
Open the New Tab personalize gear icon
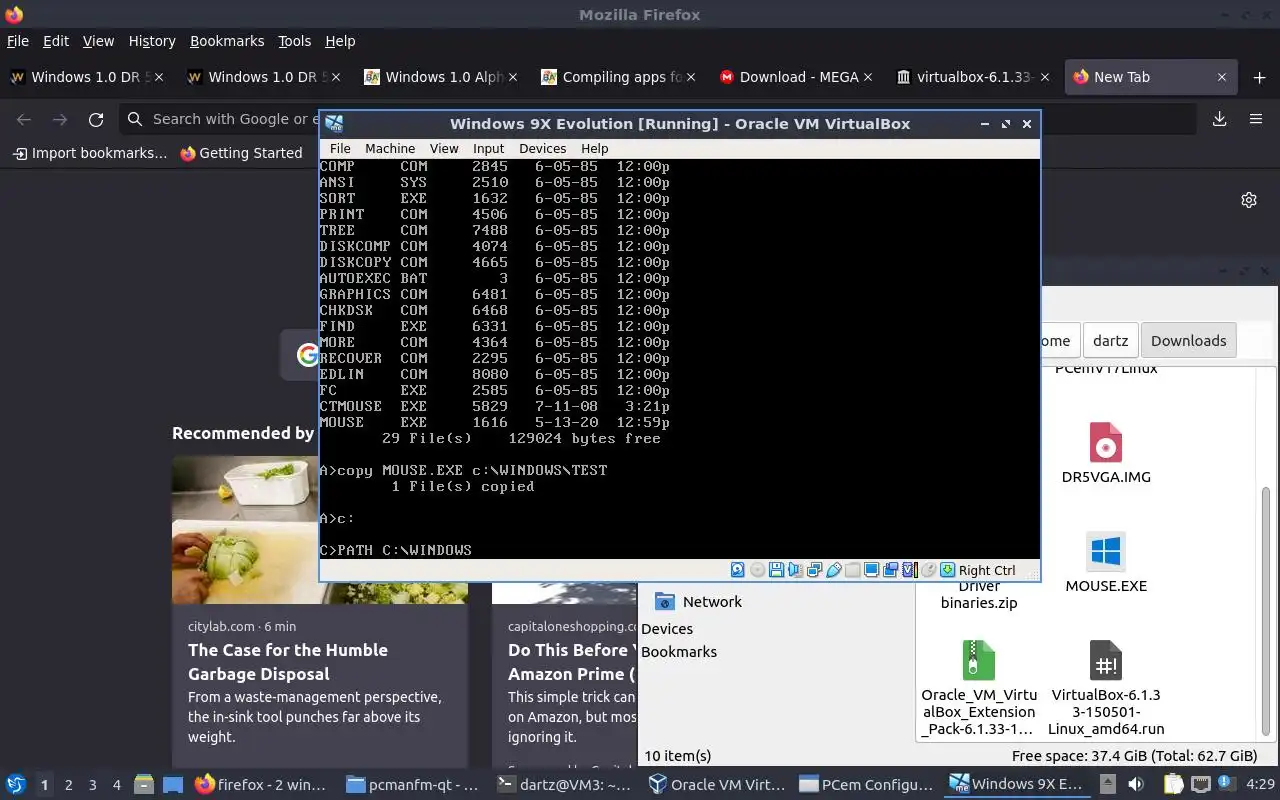(x=1248, y=200)
